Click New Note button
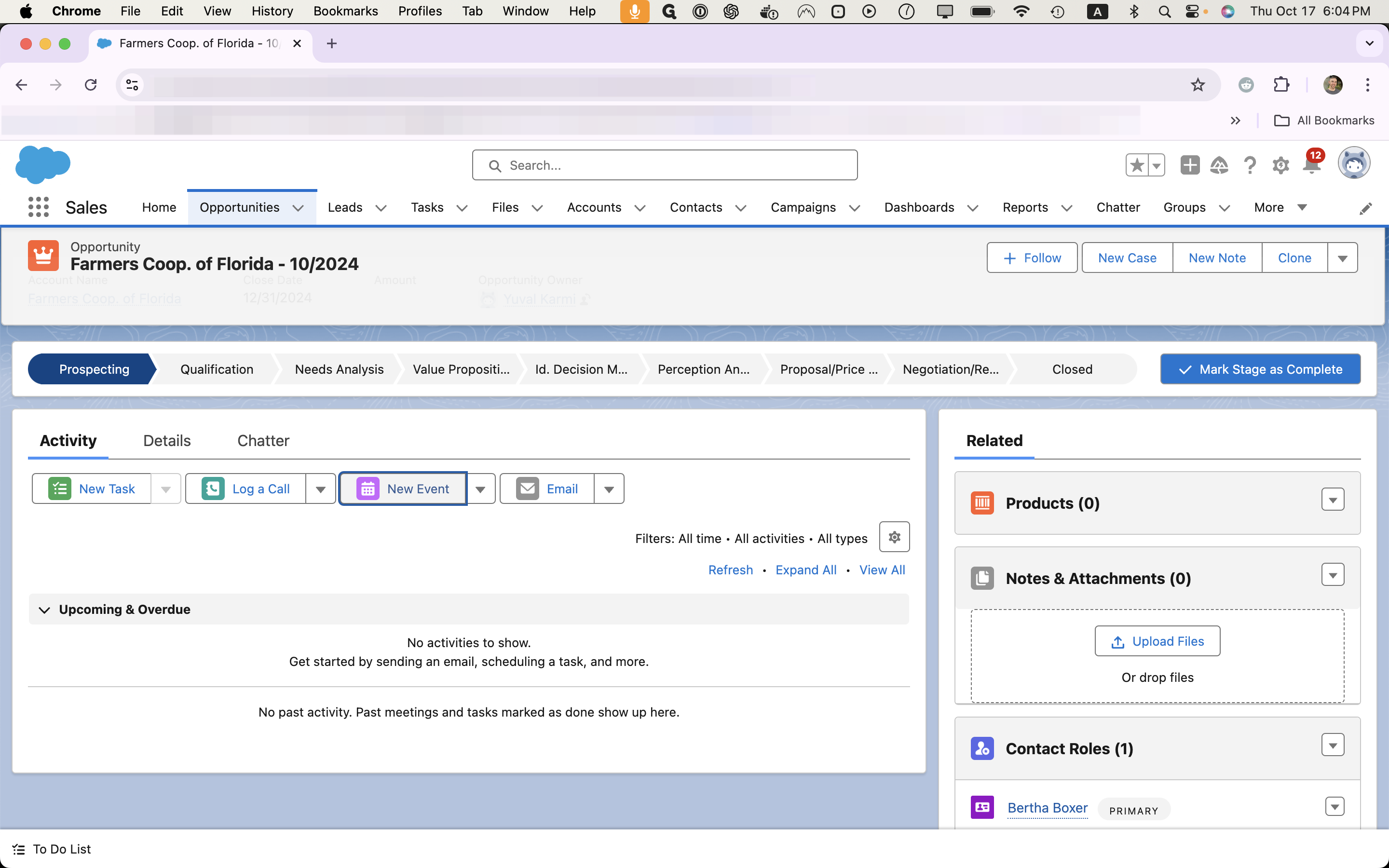Image resolution: width=1389 pixels, height=868 pixels. point(1217,258)
